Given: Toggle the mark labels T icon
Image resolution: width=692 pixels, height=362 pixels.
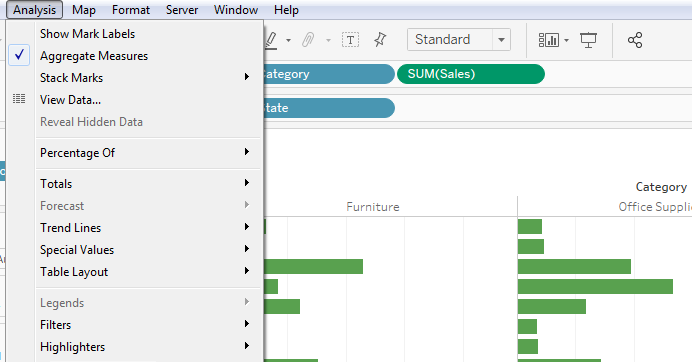Looking at the screenshot, I should coord(350,40).
